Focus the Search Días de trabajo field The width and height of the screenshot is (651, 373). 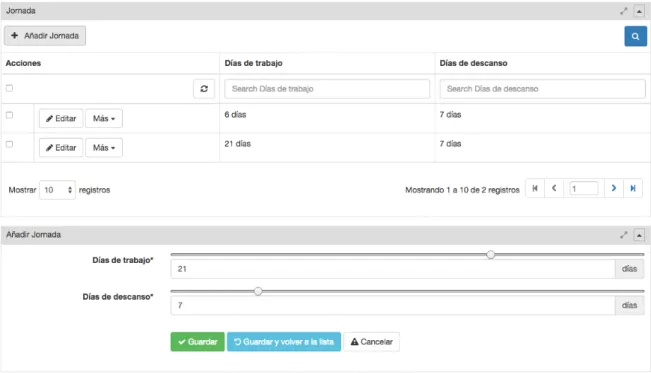[327, 89]
